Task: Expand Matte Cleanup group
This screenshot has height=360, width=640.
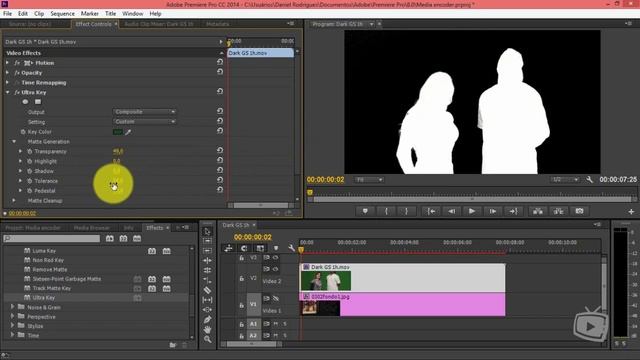Action: 14,200
